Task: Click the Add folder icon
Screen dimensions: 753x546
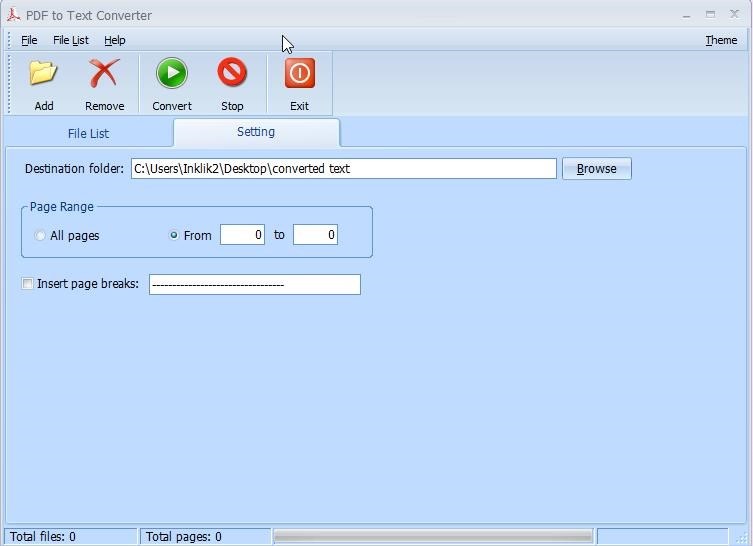Action: pyautogui.click(x=43, y=74)
